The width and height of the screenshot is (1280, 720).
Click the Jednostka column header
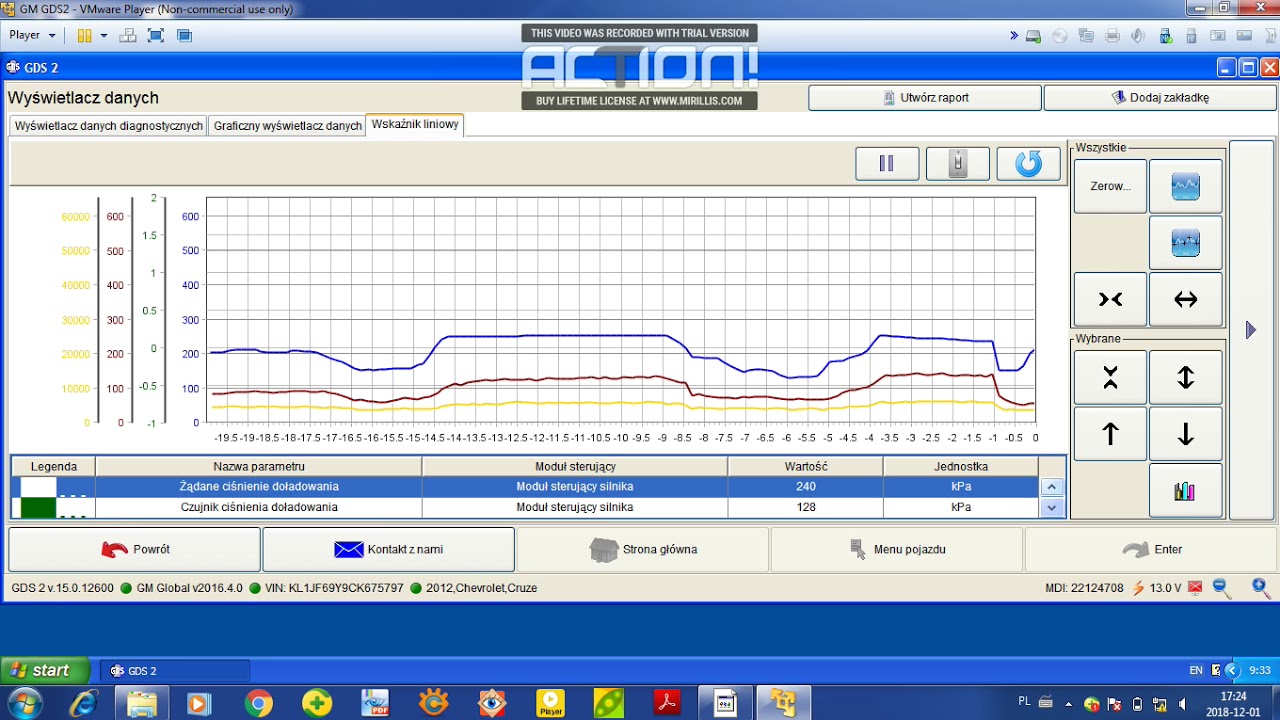tap(961, 466)
